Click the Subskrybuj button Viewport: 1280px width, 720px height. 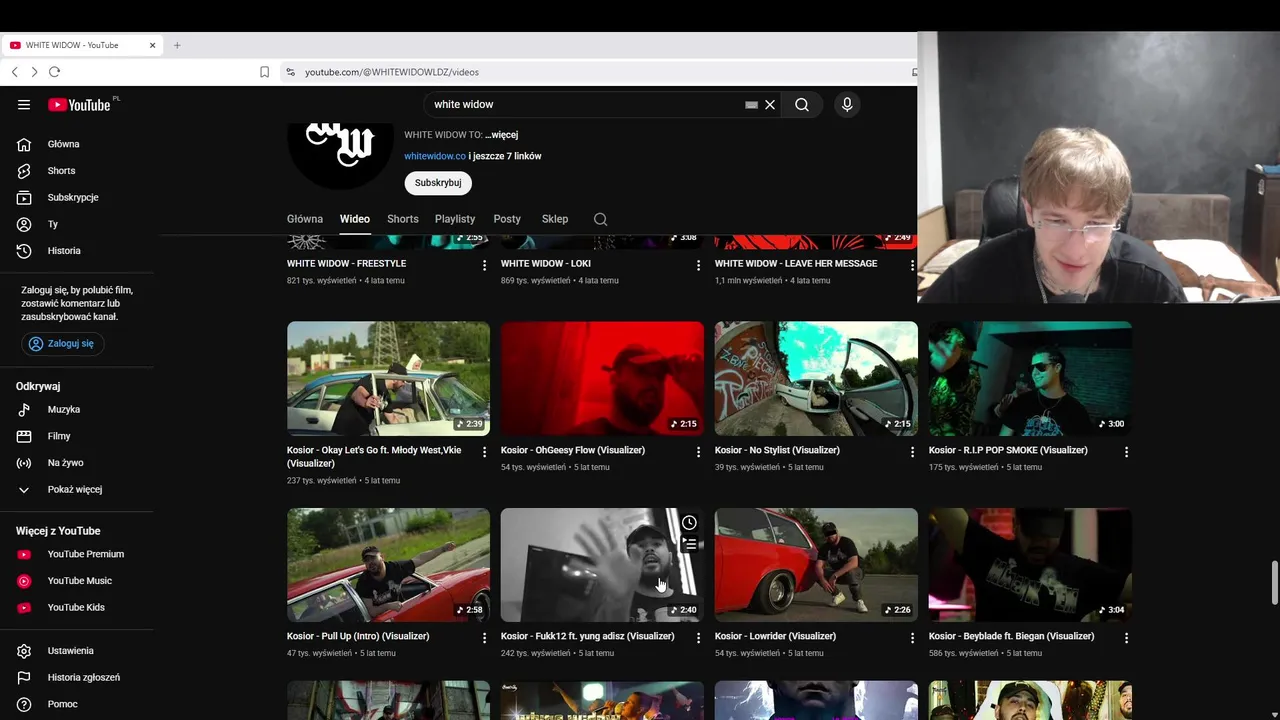pyautogui.click(x=438, y=183)
